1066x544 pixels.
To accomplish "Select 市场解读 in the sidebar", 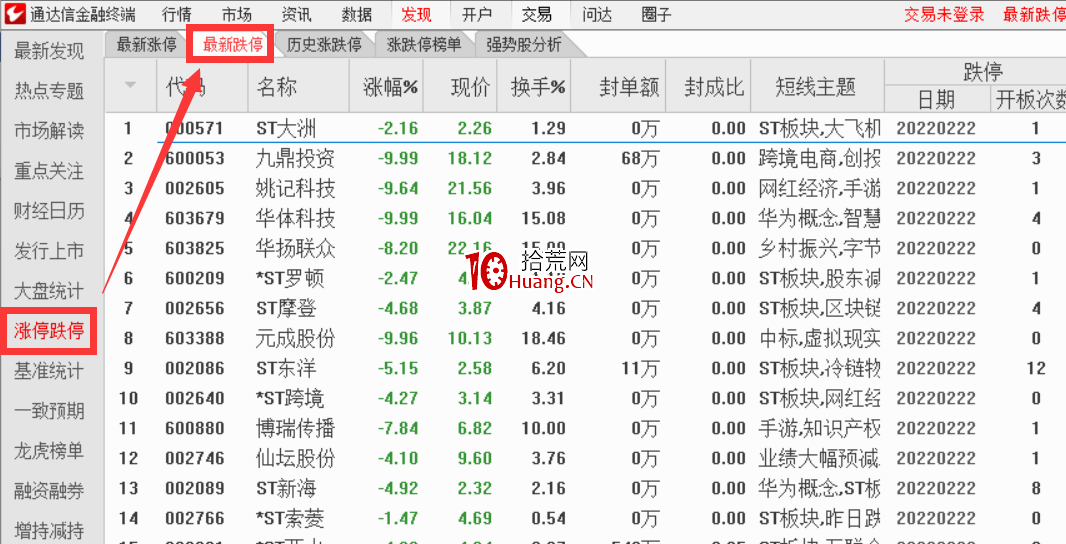I will [49, 131].
